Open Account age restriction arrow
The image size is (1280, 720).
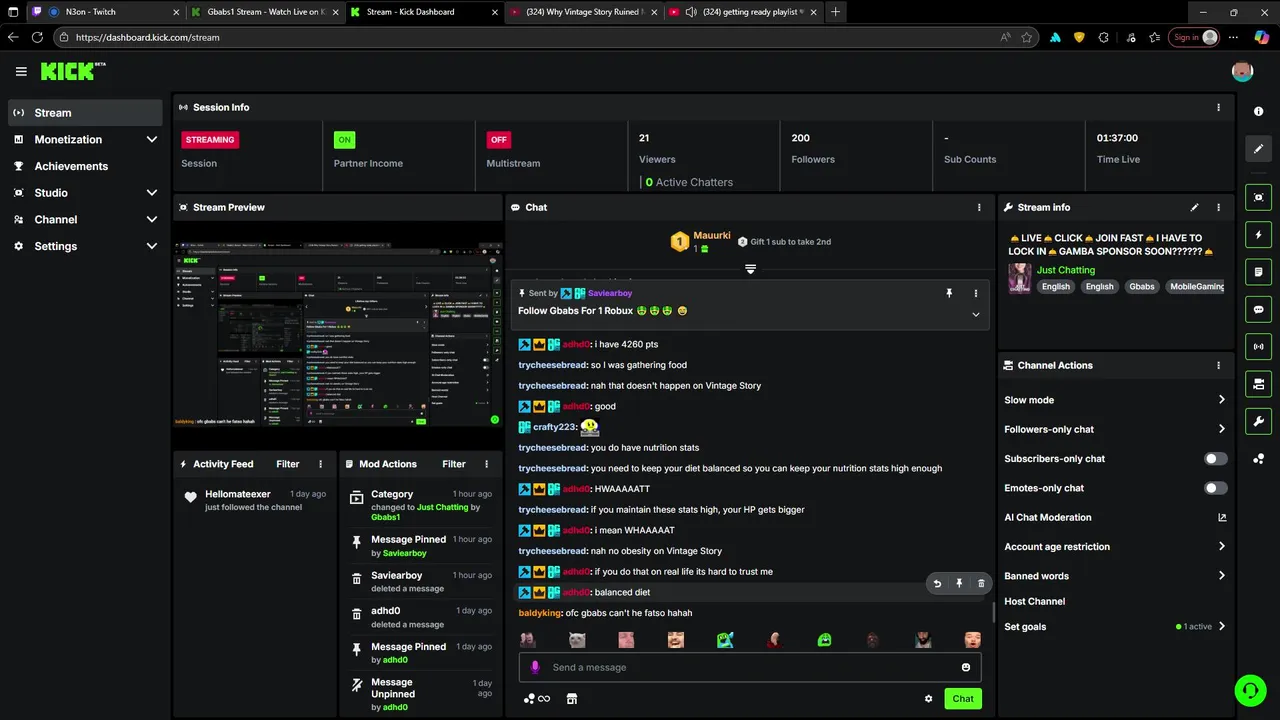pyautogui.click(x=1221, y=547)
